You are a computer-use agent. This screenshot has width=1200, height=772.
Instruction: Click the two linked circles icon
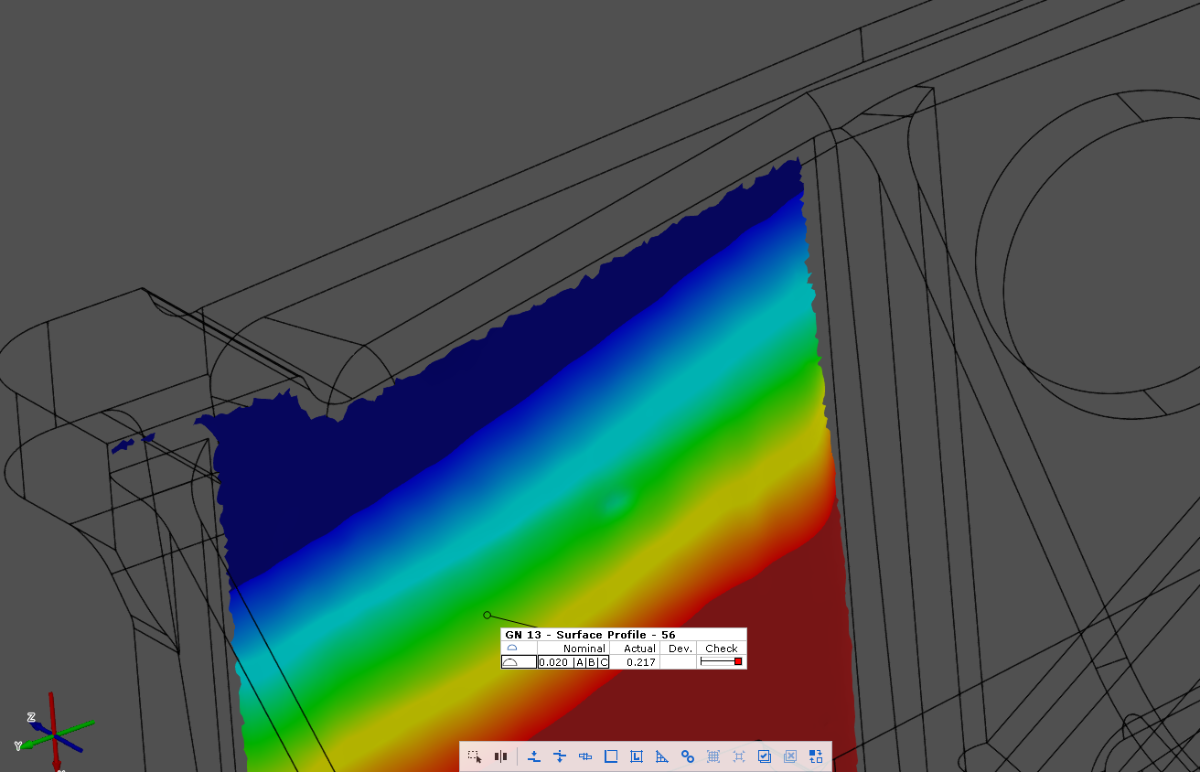coord(687,757)
